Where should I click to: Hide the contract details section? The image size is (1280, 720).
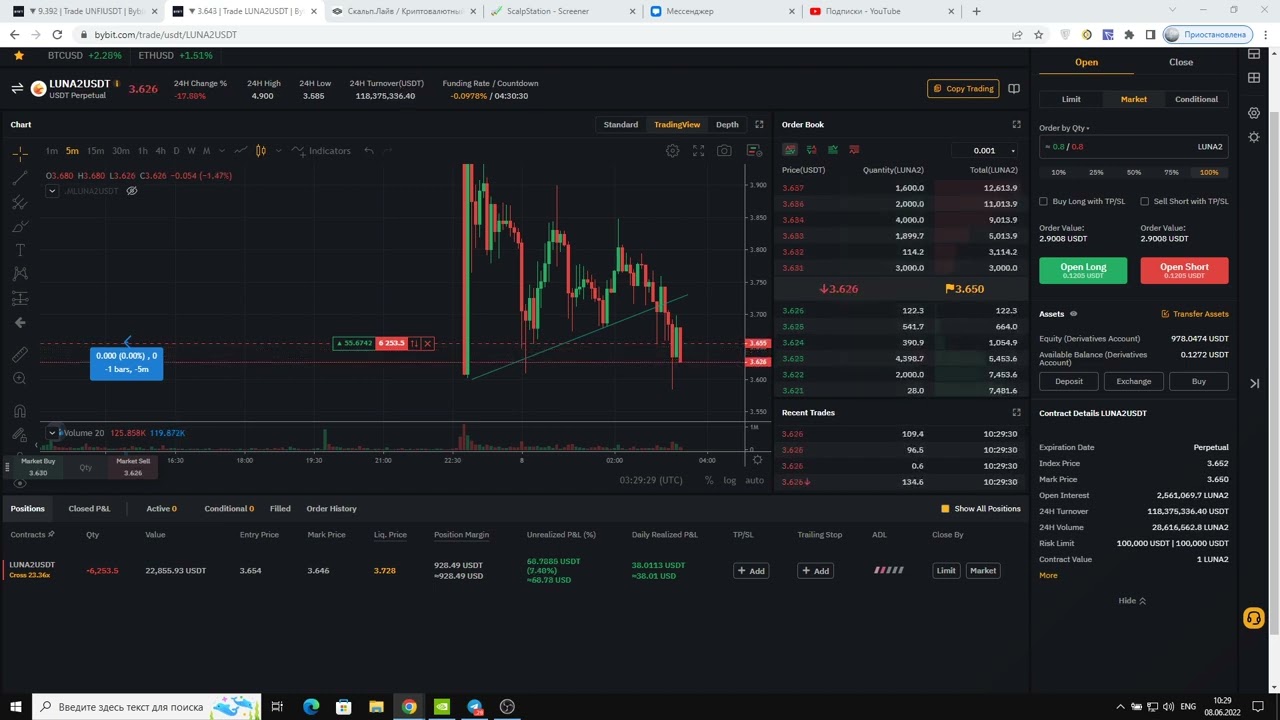click(x=1132, y=601)
